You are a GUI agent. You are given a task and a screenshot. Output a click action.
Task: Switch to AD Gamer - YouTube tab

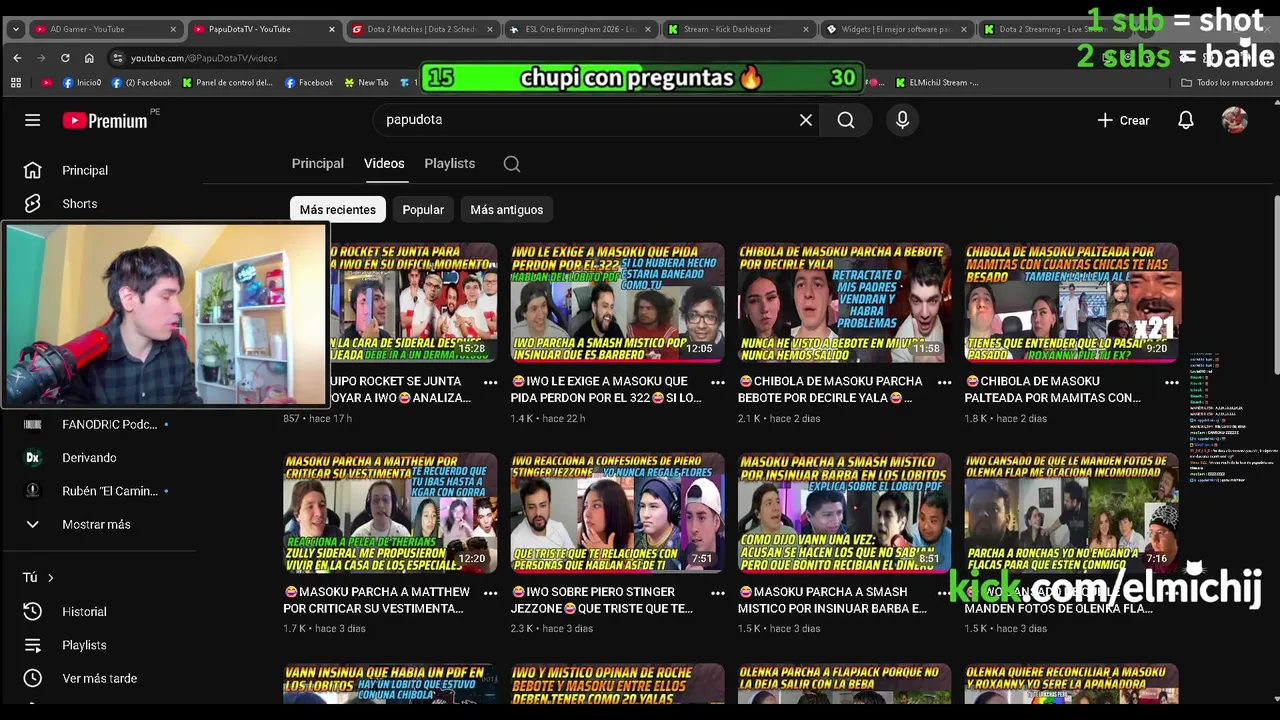click(104, 29)
